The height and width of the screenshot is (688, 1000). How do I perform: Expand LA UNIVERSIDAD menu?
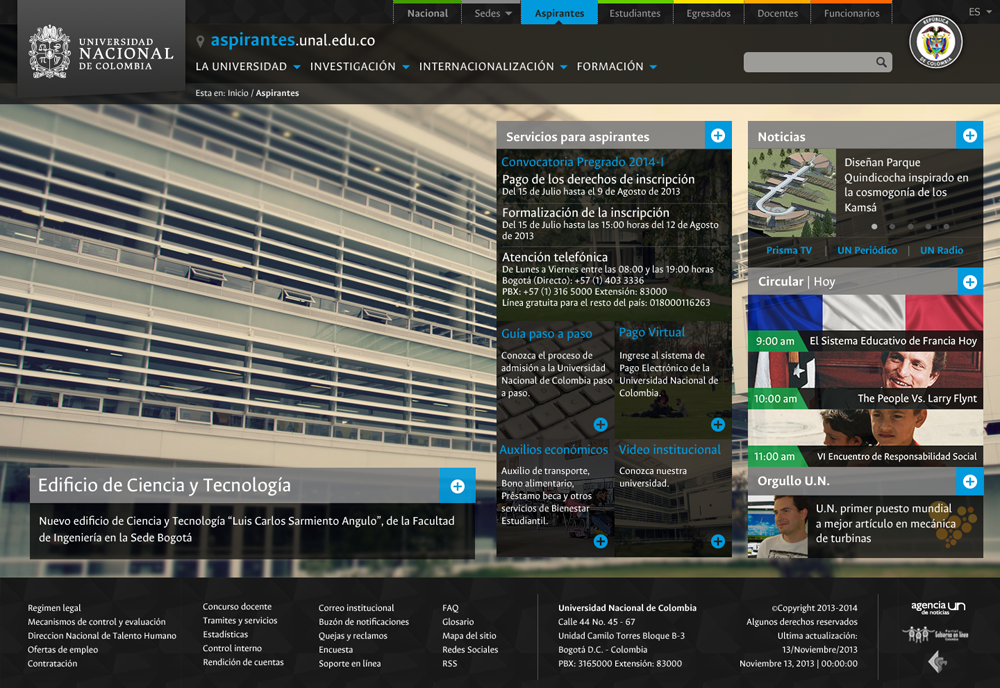pos(248,67)
